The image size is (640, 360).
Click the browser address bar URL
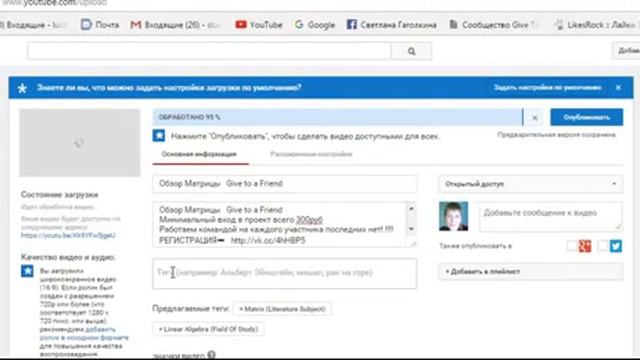[x=54, y=3]
